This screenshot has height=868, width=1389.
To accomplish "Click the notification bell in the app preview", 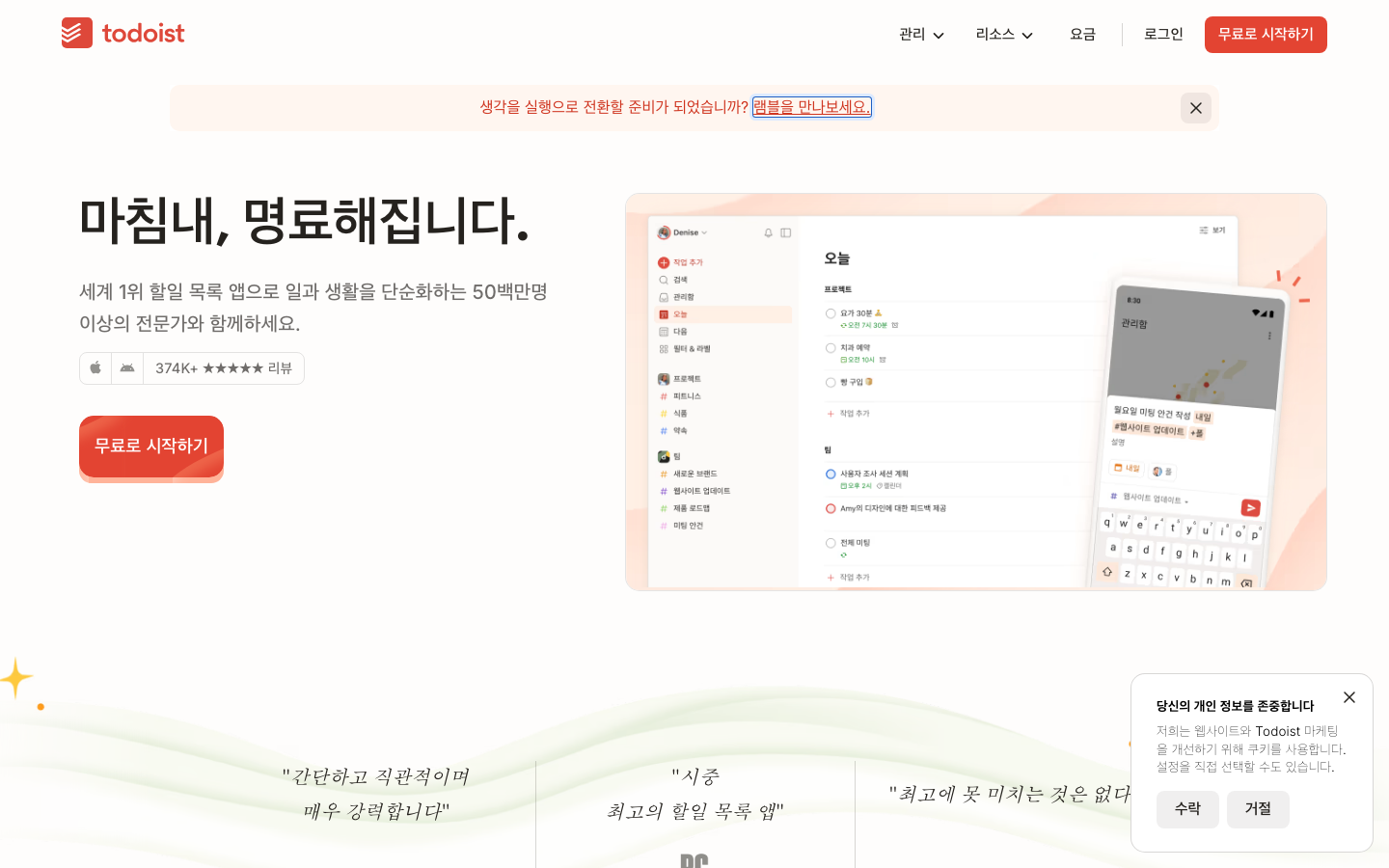I will [768, 232].
